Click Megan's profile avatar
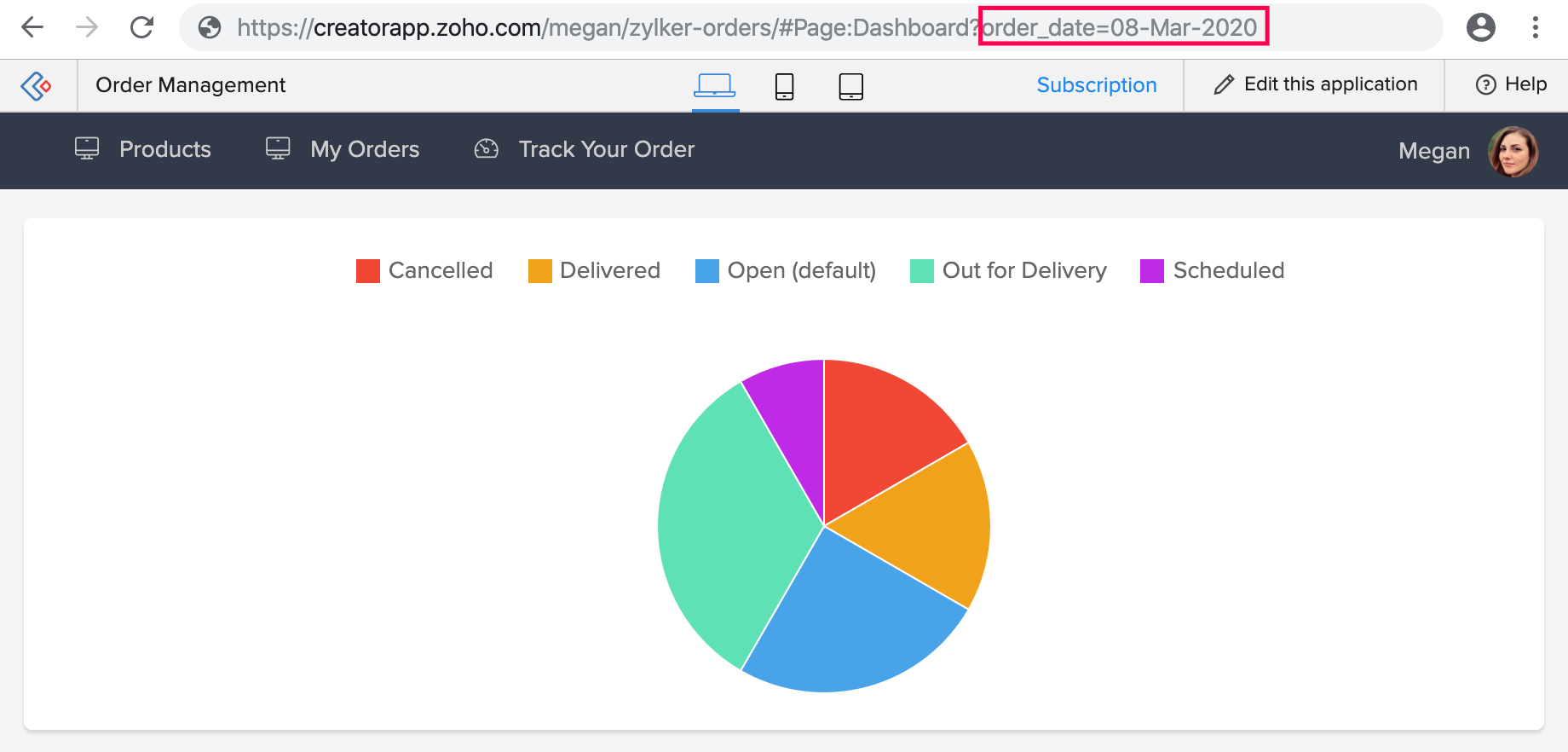Screen dimensions: 1568x752 (x=1513, y=152)
